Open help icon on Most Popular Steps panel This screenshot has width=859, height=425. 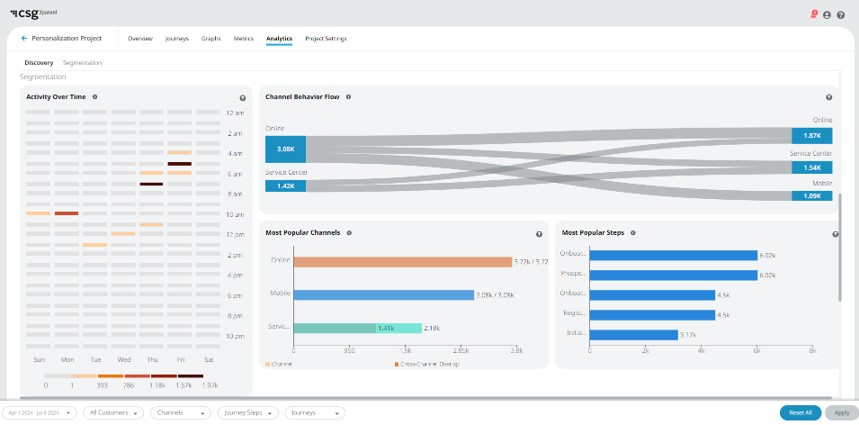click(x=836, y=234)
